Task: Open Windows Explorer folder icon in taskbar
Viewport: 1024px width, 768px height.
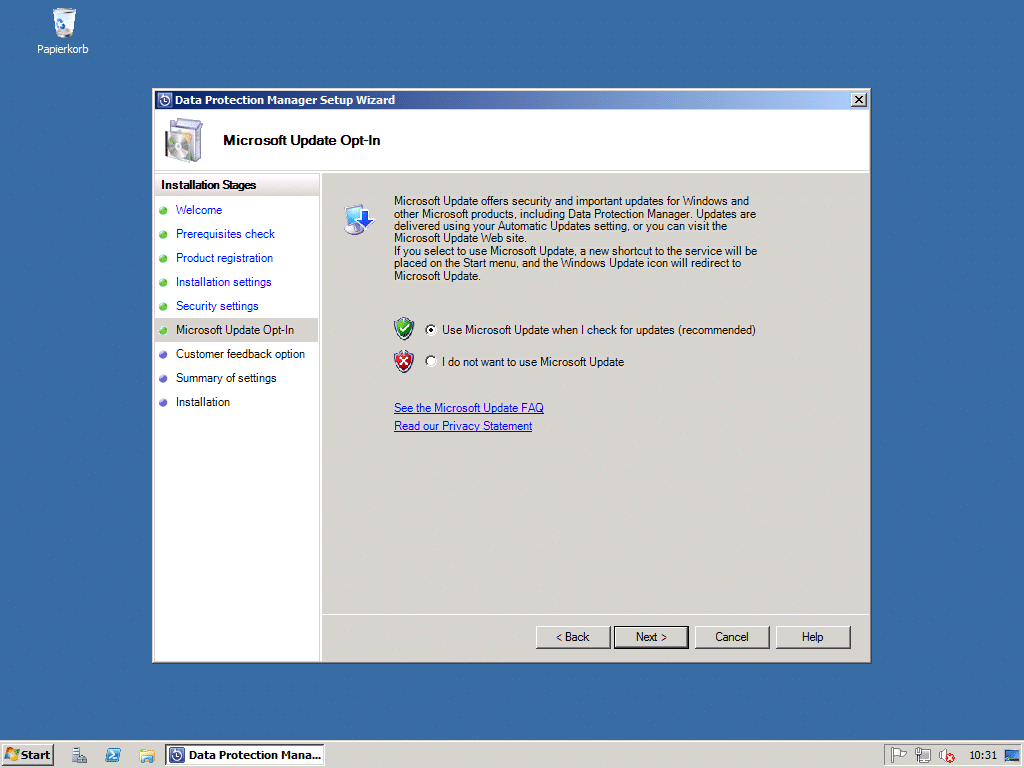Action: (146, 755)
